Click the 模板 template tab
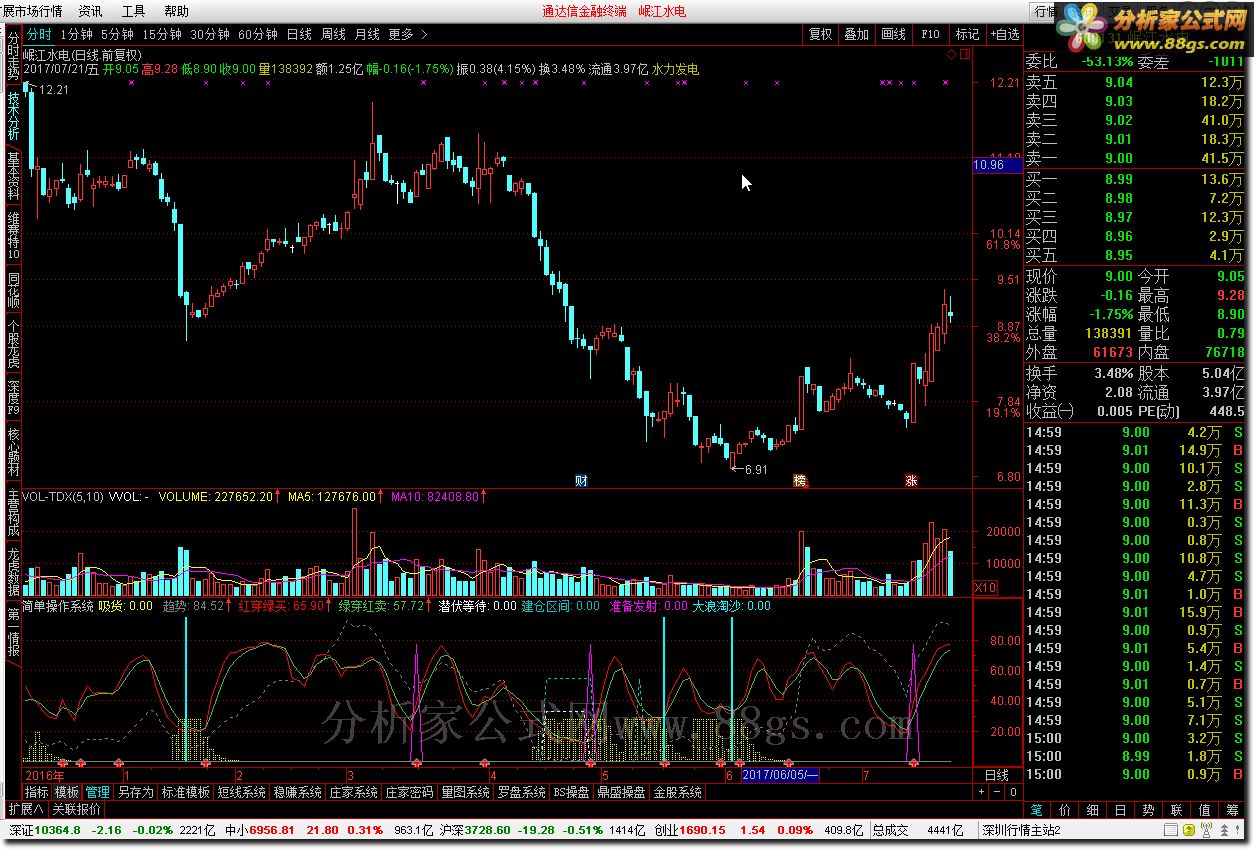Image resolution: width=1256 pixels, height=850 pixels. 66,792
